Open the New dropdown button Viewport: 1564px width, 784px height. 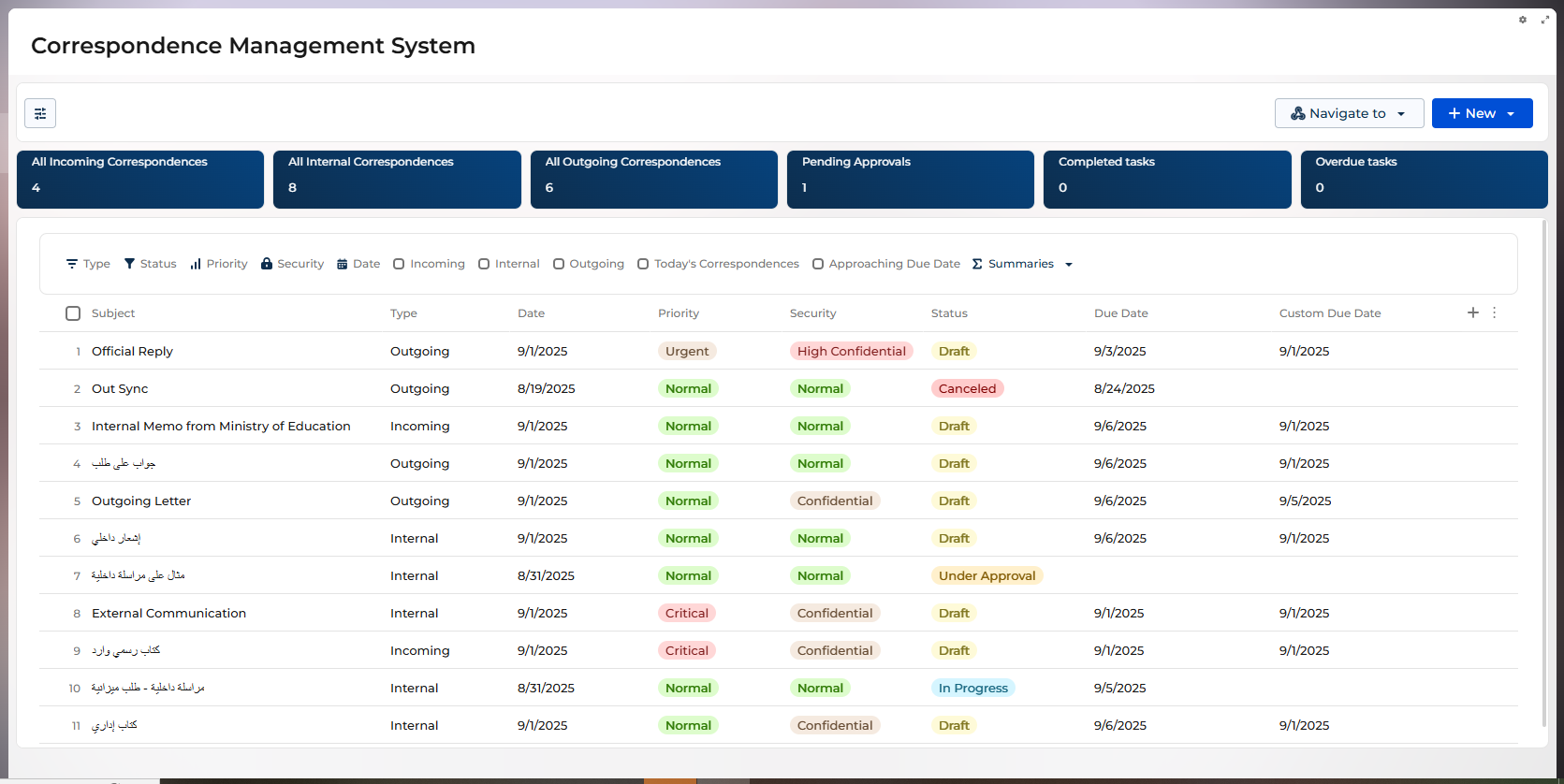tap(1482, 113)
